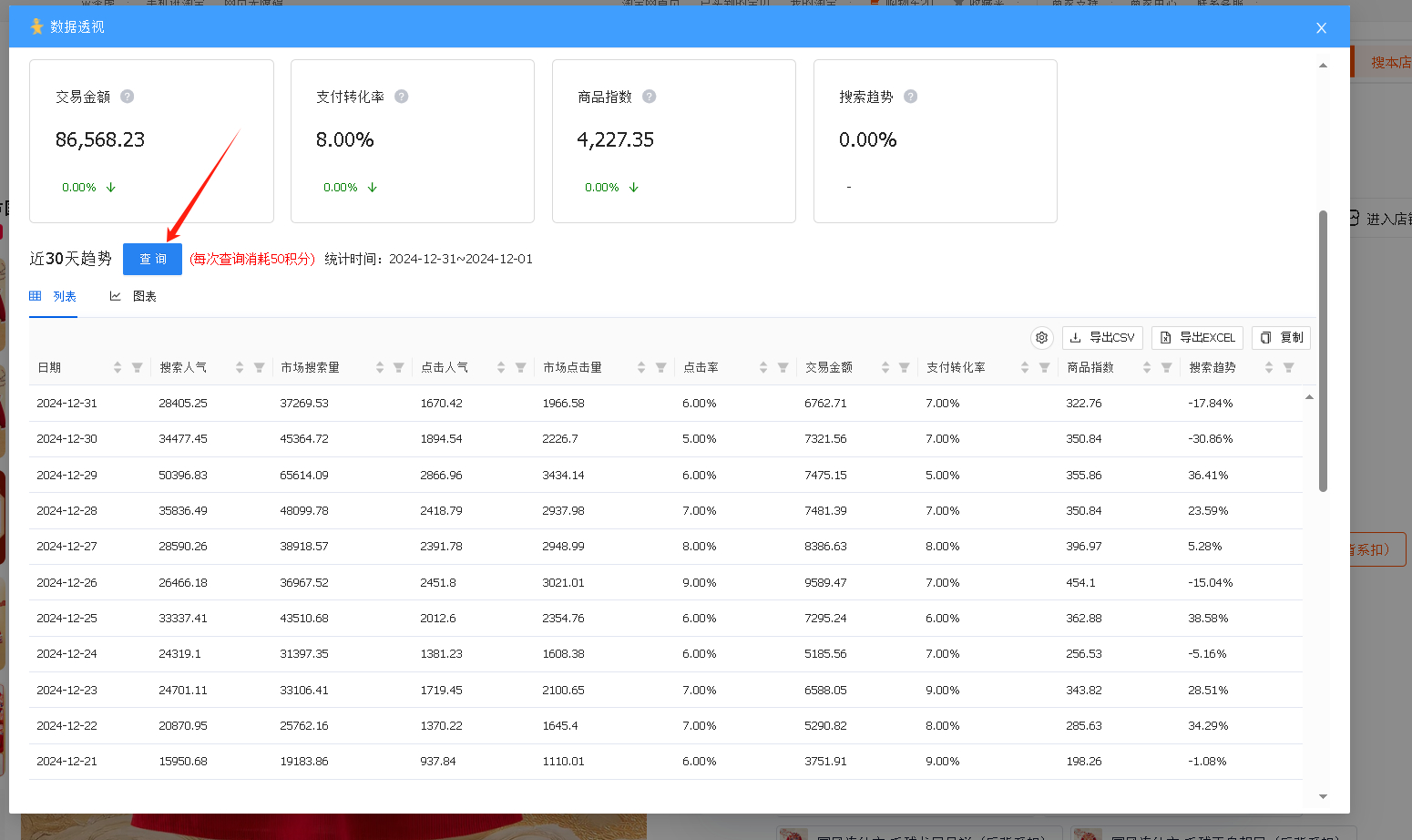Select the 2024-12-29 date cell
The image size is (1412, 840).
click(67, 476)
